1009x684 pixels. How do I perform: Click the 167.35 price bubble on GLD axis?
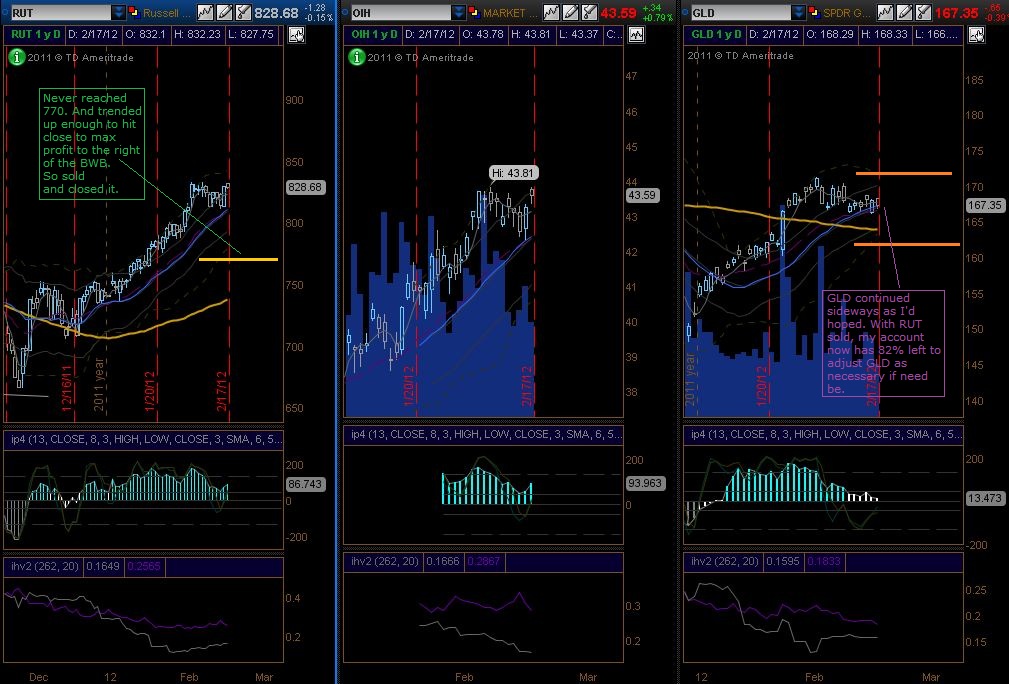click(x=985, y=205)
